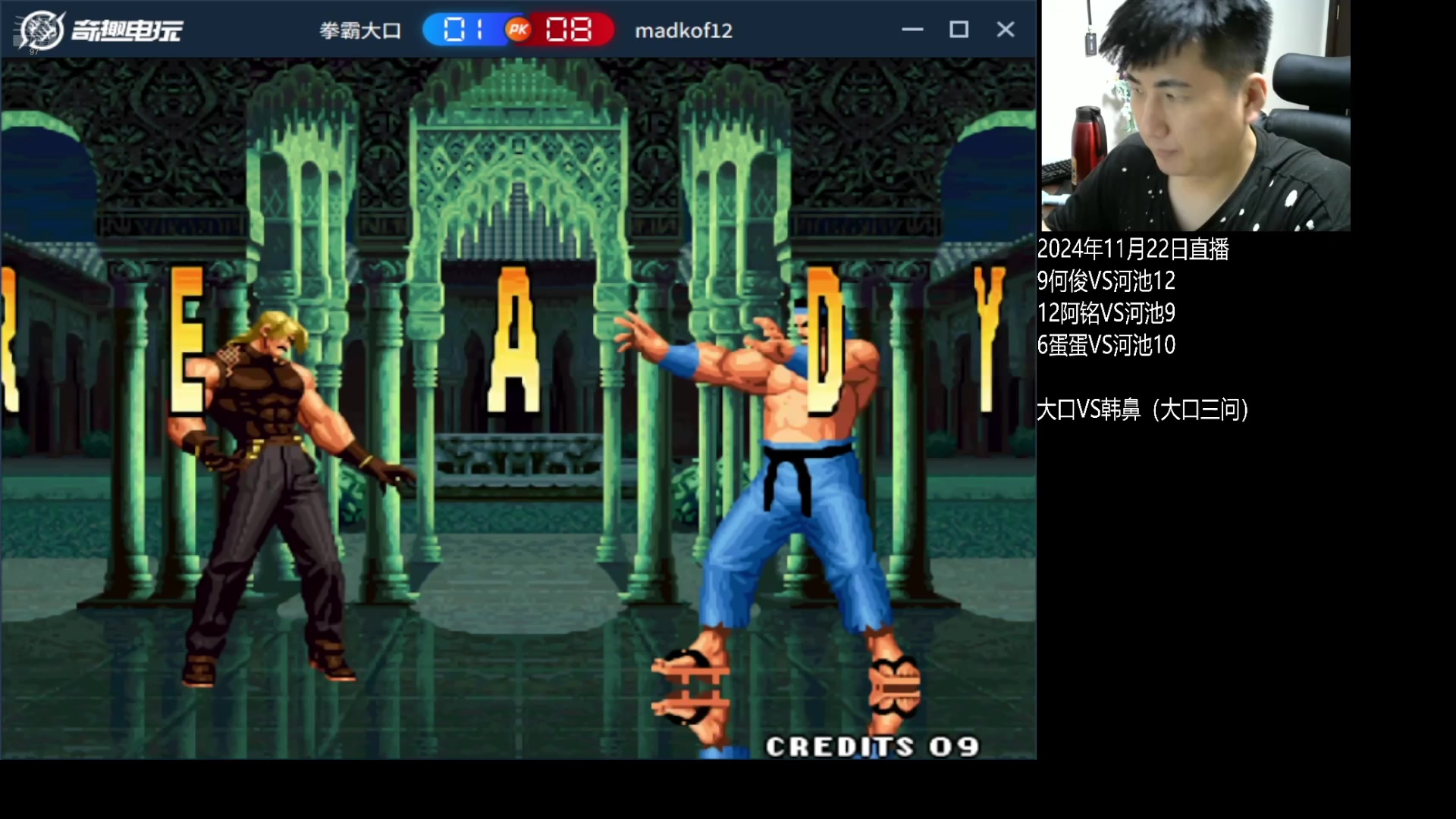Click the madkof12 player name
This screenshot has width=1456, height=819.
[x=683, y=31]
